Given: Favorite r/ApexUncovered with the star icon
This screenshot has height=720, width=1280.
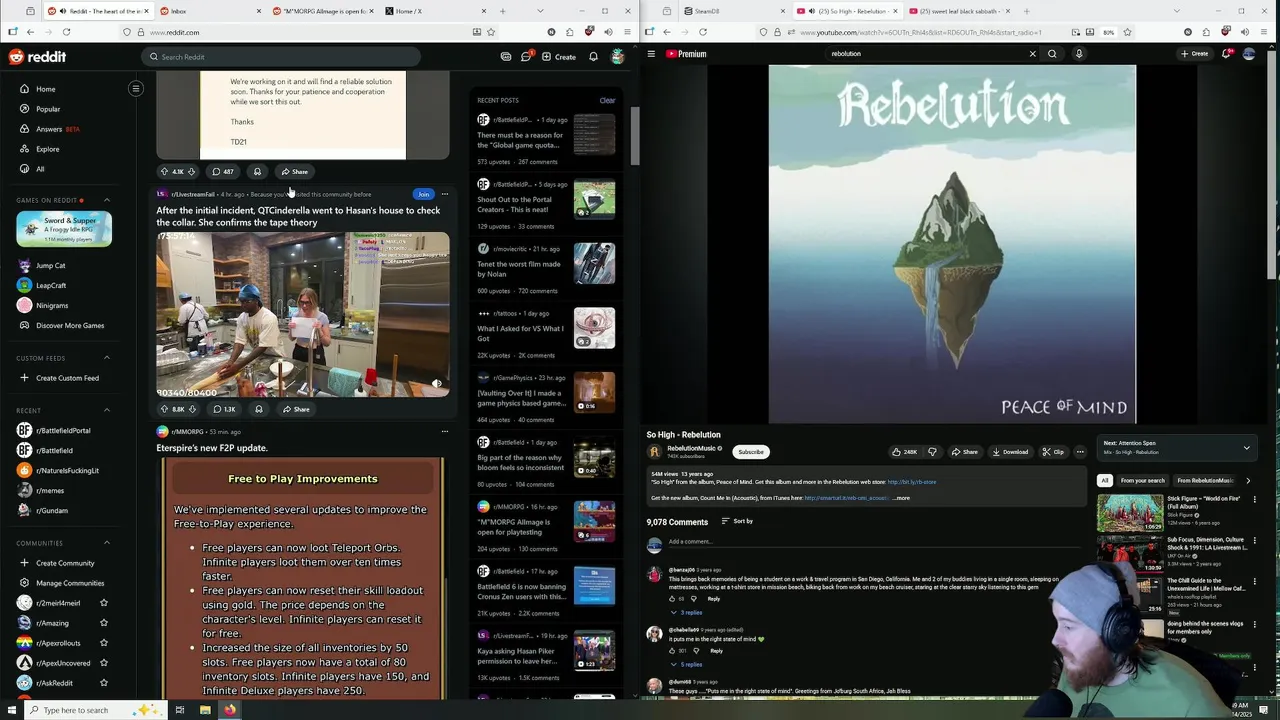Looking at the screenshot, I should pos(104,663).
